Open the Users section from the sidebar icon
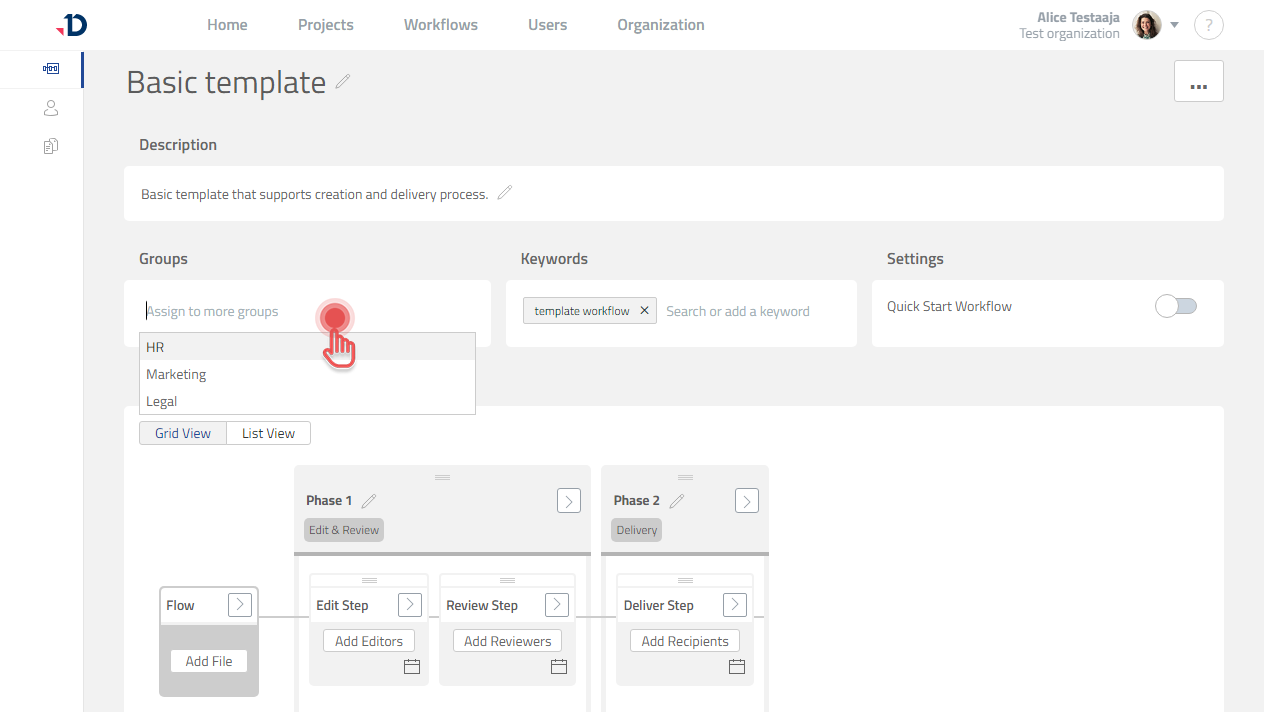This screenshot has width=1264, height=712. [51, 107]
